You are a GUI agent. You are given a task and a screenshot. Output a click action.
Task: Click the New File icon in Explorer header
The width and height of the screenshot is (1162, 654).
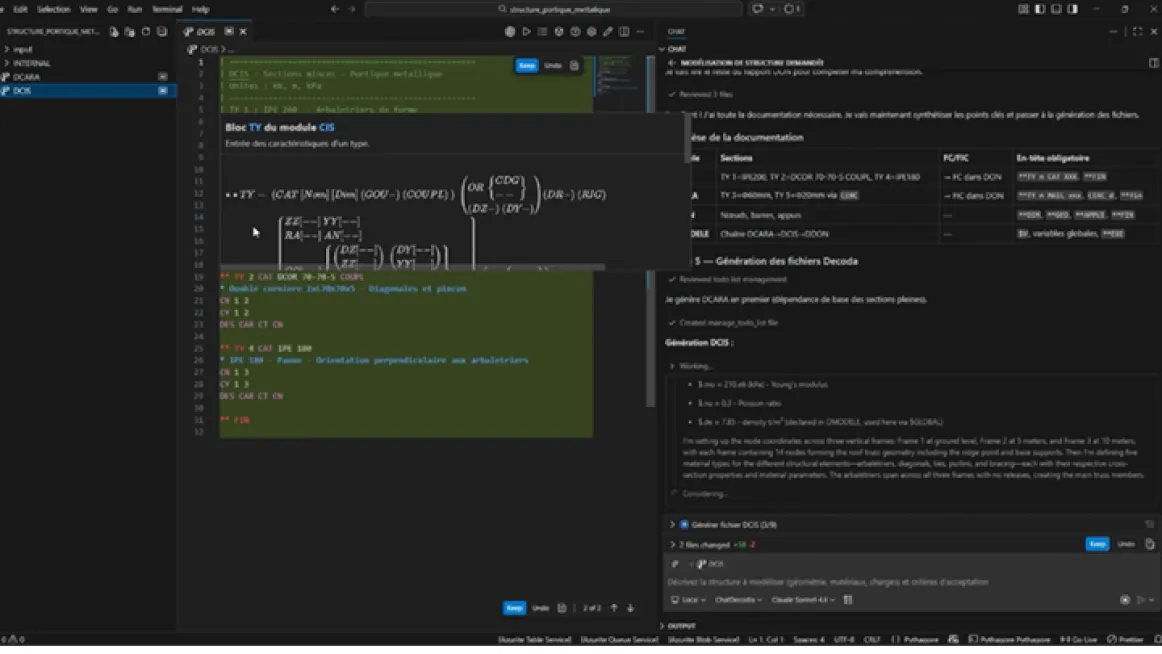pos(114,32)
